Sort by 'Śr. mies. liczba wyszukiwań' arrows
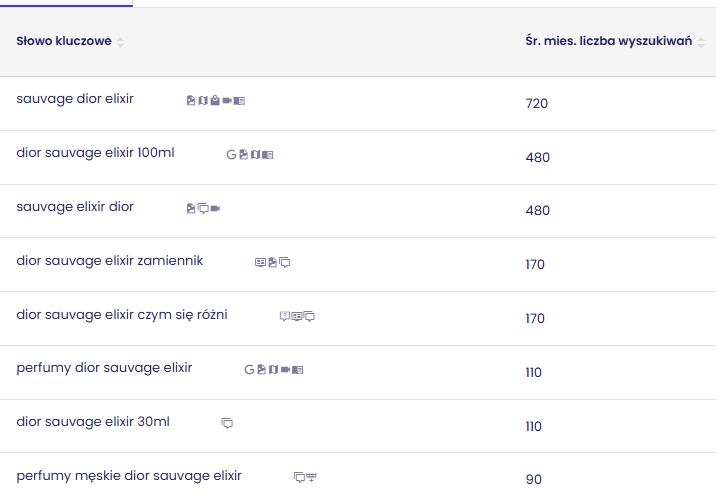 [701, 42]
